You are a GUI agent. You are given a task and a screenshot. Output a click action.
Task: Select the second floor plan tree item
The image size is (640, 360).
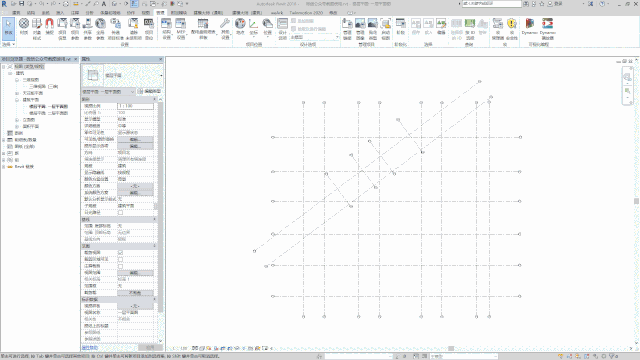click(x=48, y=113)
